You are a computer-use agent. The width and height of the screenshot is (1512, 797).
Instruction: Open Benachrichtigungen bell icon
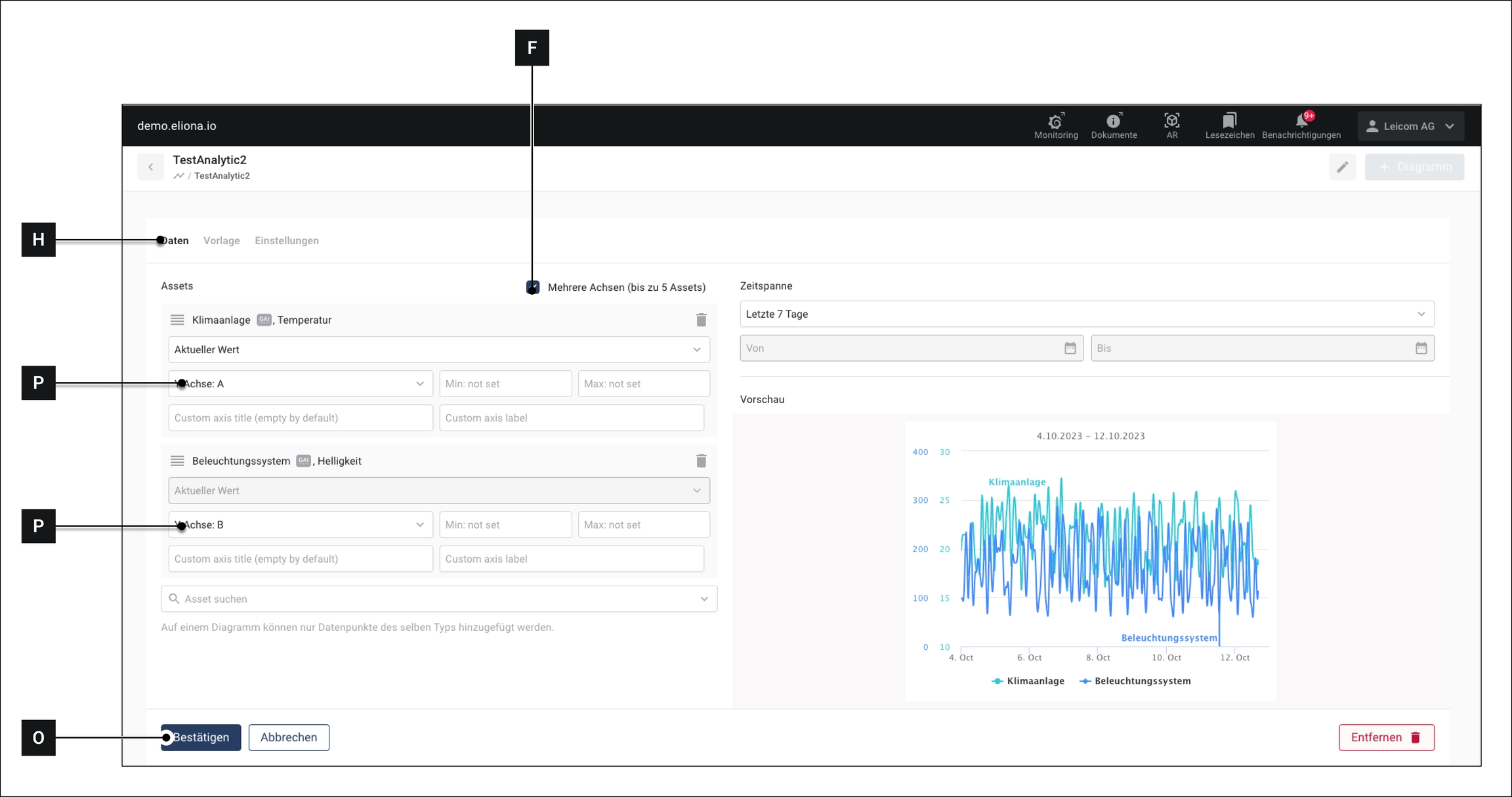click(1301, 121)
